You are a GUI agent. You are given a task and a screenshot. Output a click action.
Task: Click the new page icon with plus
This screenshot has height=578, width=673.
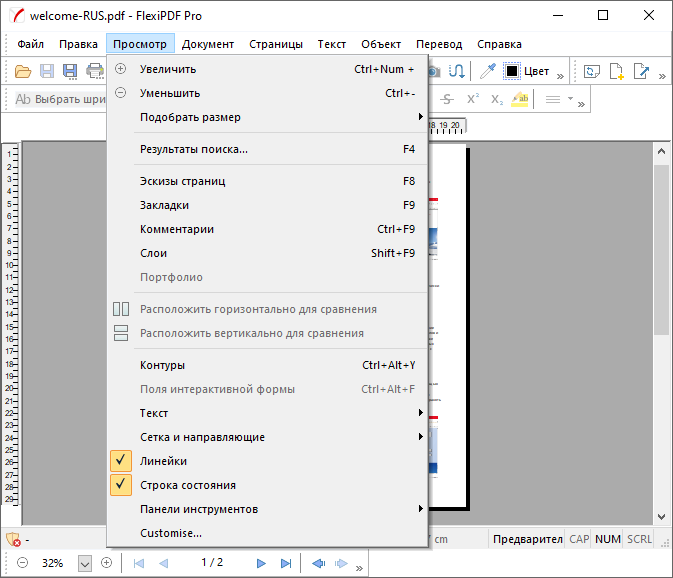pyautogui.click(x=616, y=71)
